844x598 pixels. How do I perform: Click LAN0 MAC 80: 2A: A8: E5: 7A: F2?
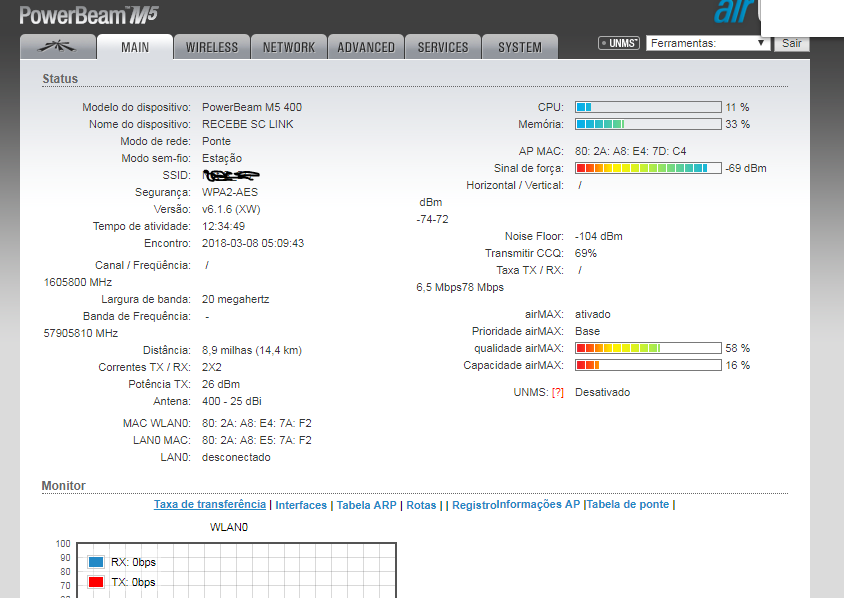tap(257, 440)
